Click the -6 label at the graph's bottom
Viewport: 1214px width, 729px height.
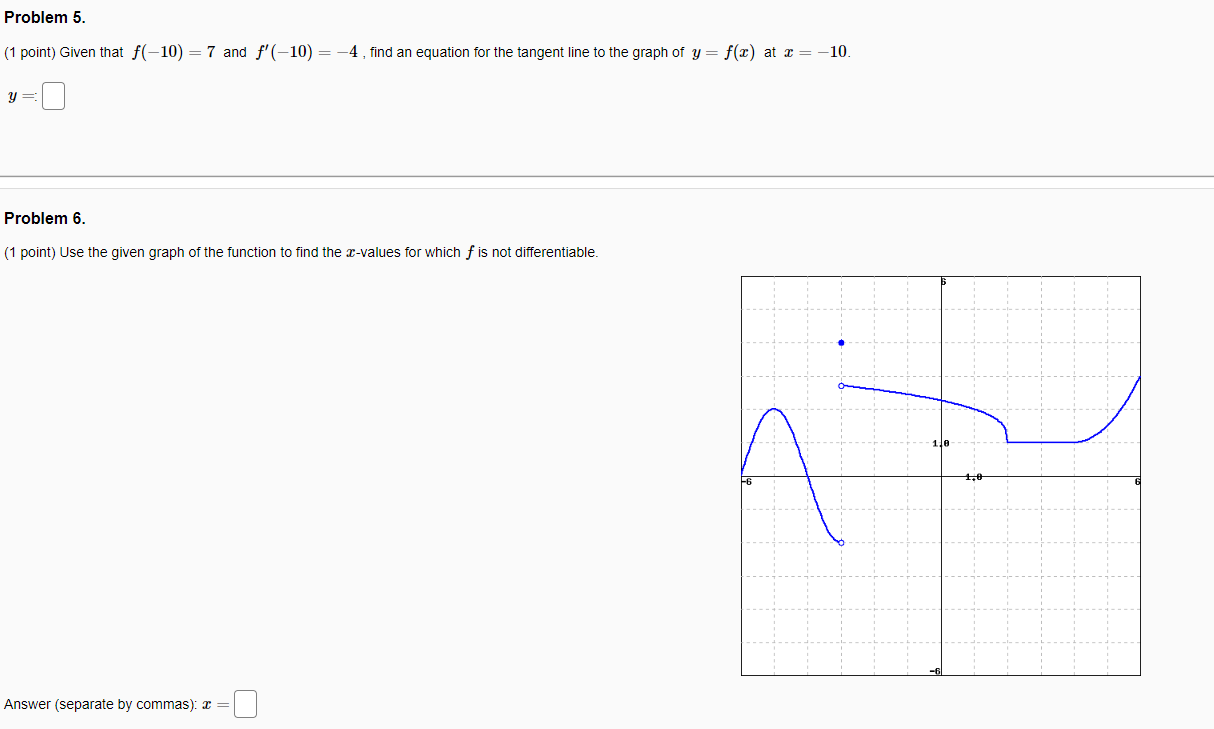(936, 672)
